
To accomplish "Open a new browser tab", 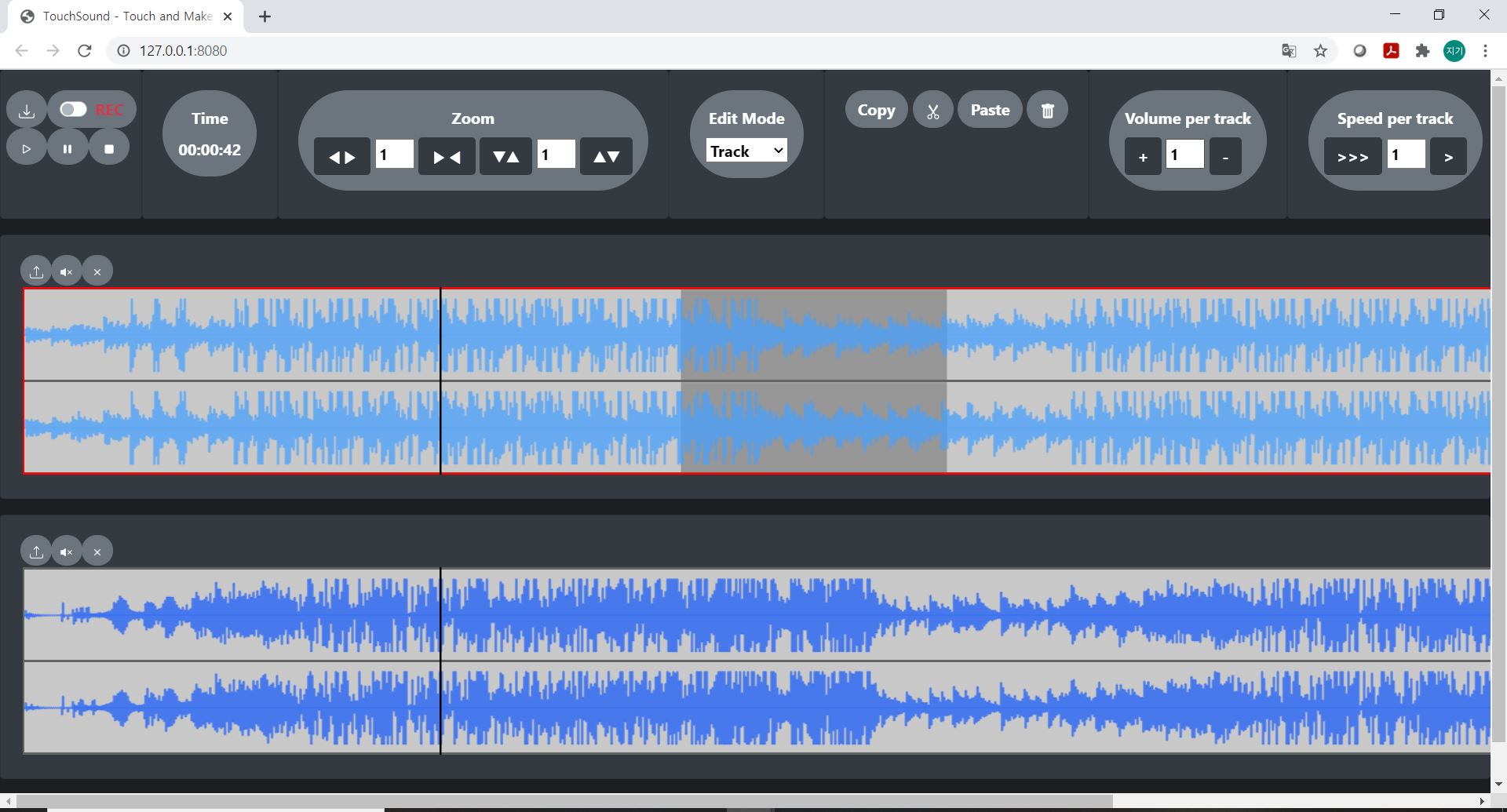I will [265, 16].
